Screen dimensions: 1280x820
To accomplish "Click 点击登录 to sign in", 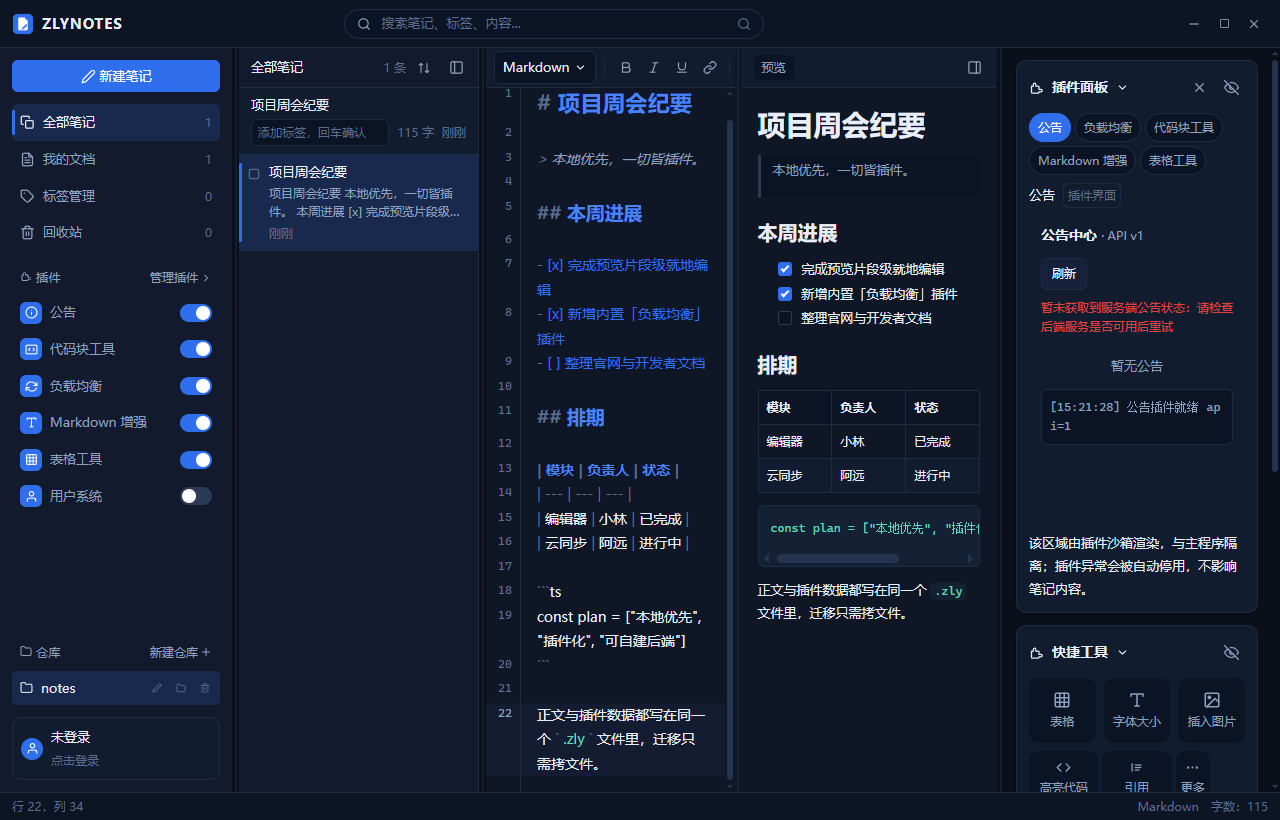I will (75, 761).
